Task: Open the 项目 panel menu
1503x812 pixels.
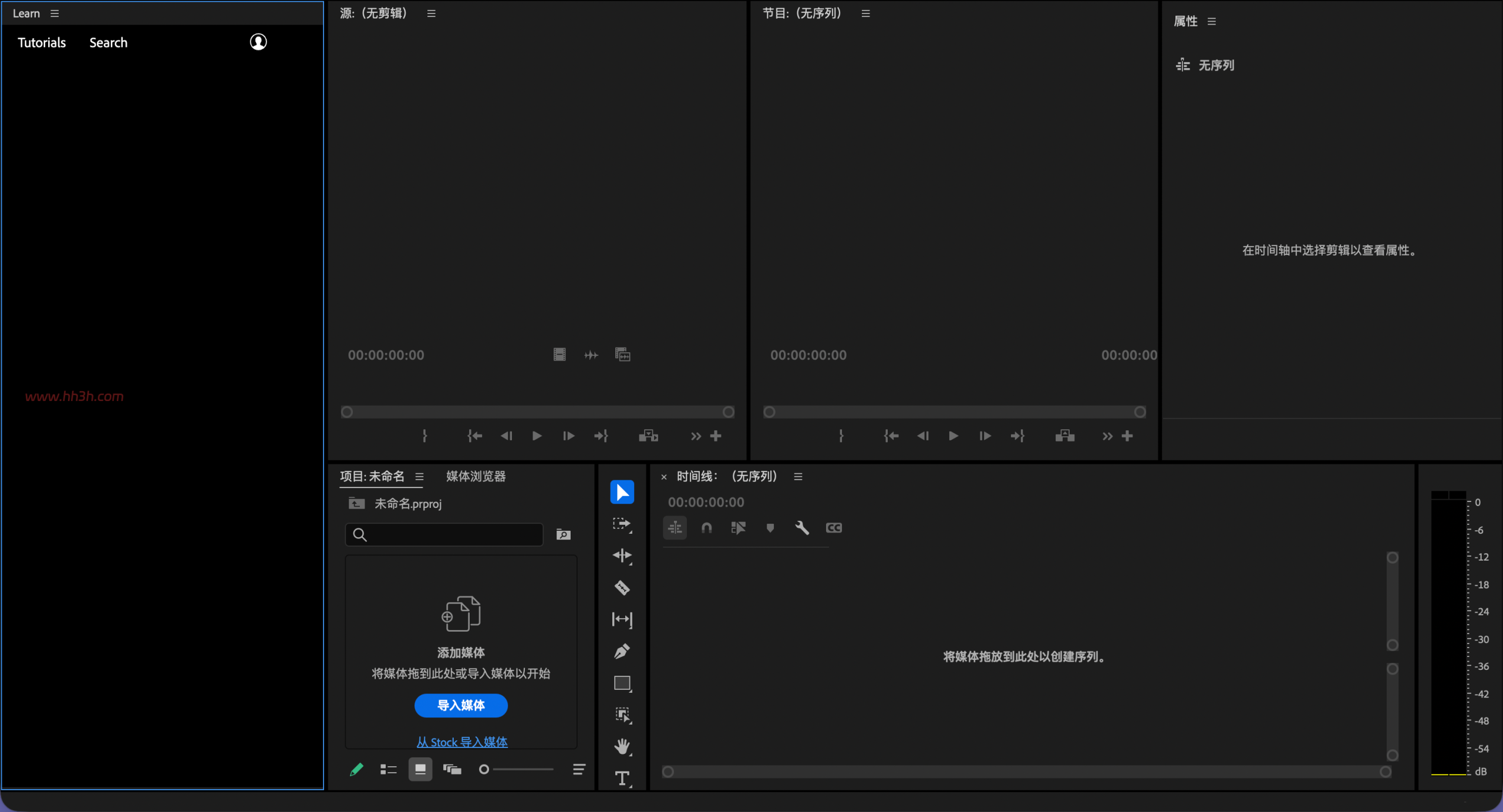Action: 419,476
